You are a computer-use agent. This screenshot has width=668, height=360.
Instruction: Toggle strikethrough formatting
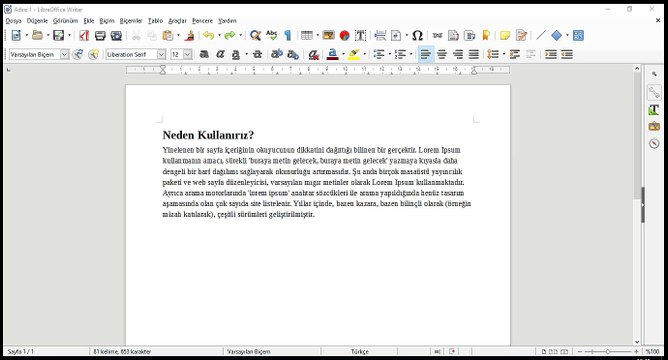click(257, 55)
